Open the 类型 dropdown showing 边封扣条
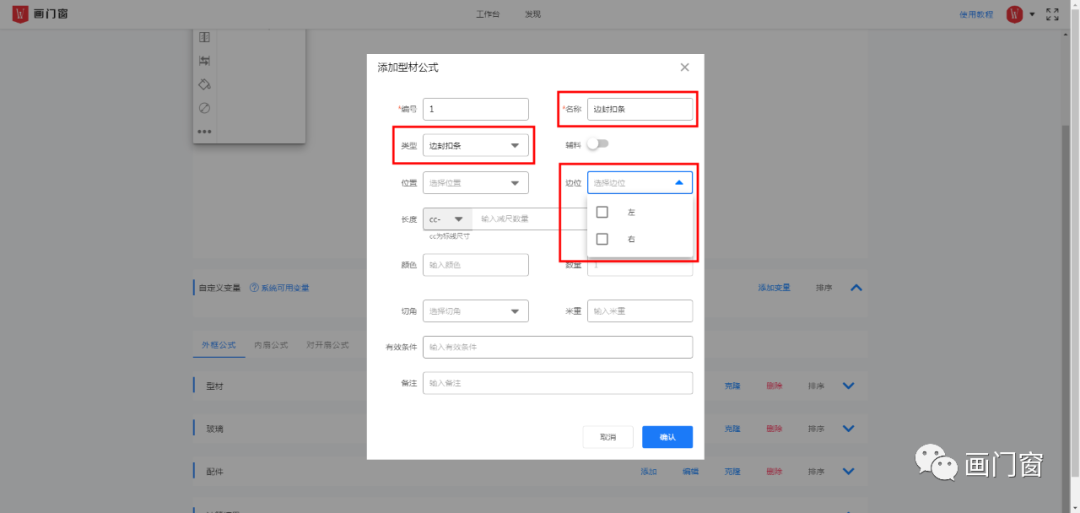 [476, 145]
